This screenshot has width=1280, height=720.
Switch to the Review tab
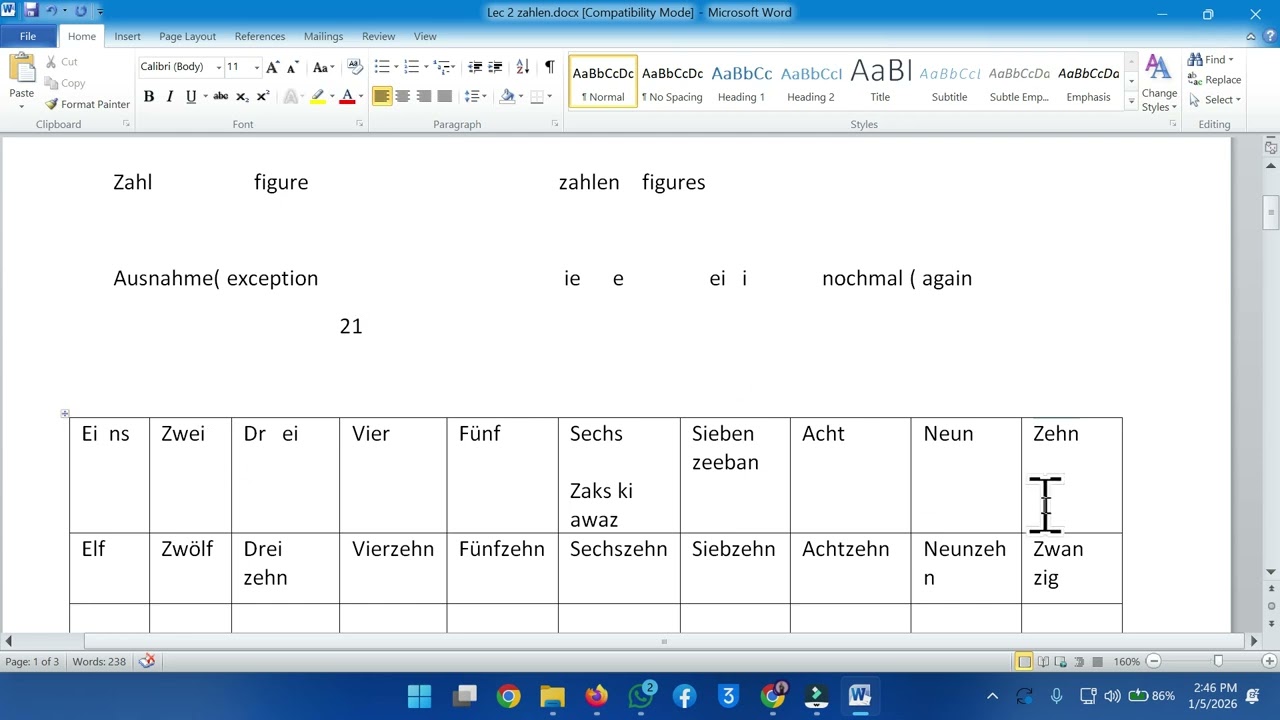coord(378,36)
